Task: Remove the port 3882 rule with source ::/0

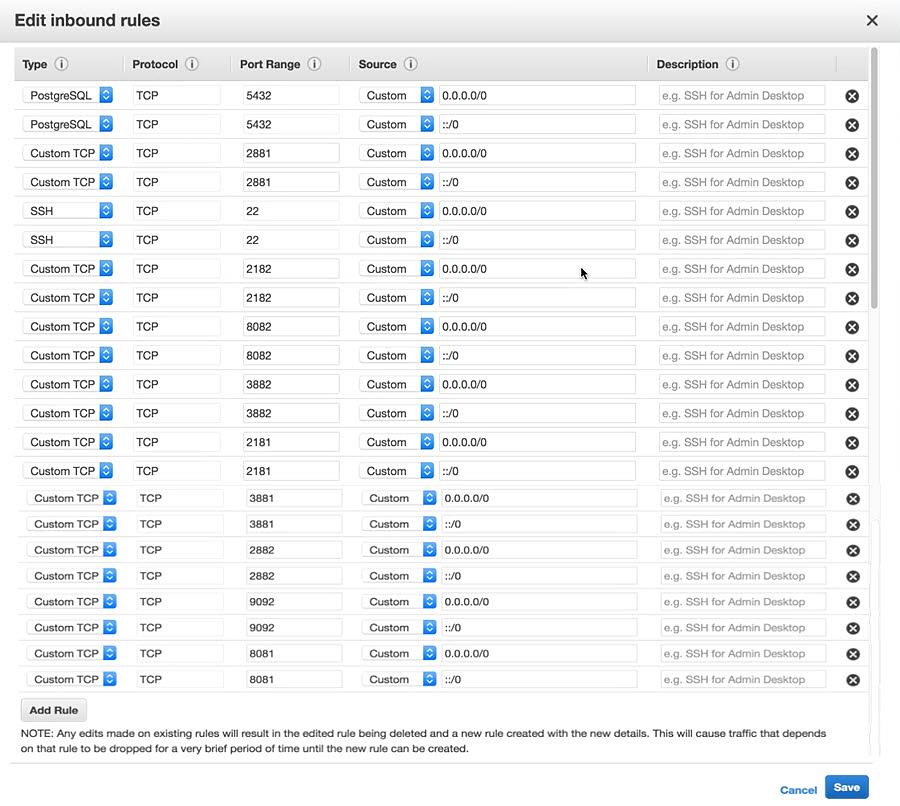Action: 852,414
